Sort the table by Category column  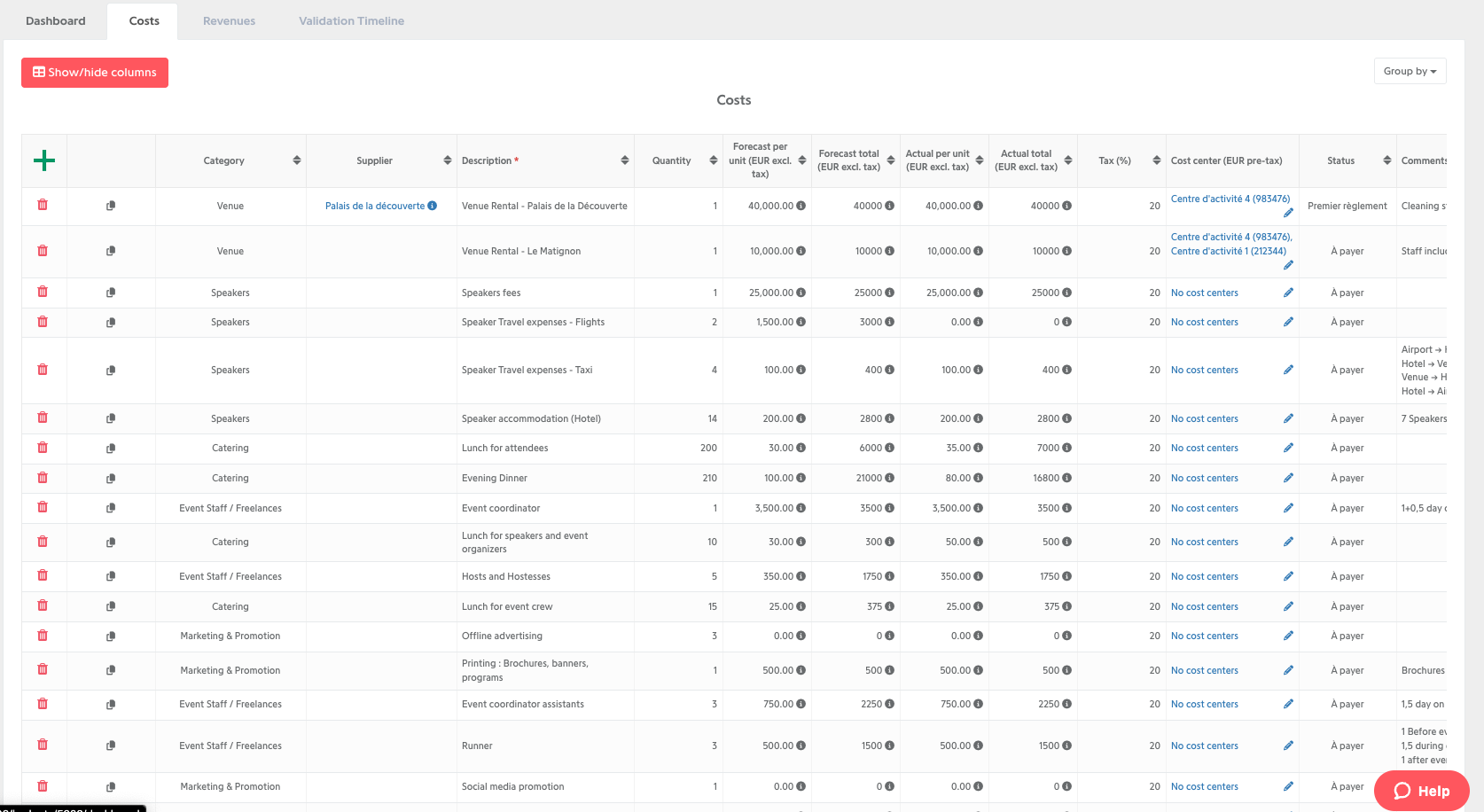[297, 160]
